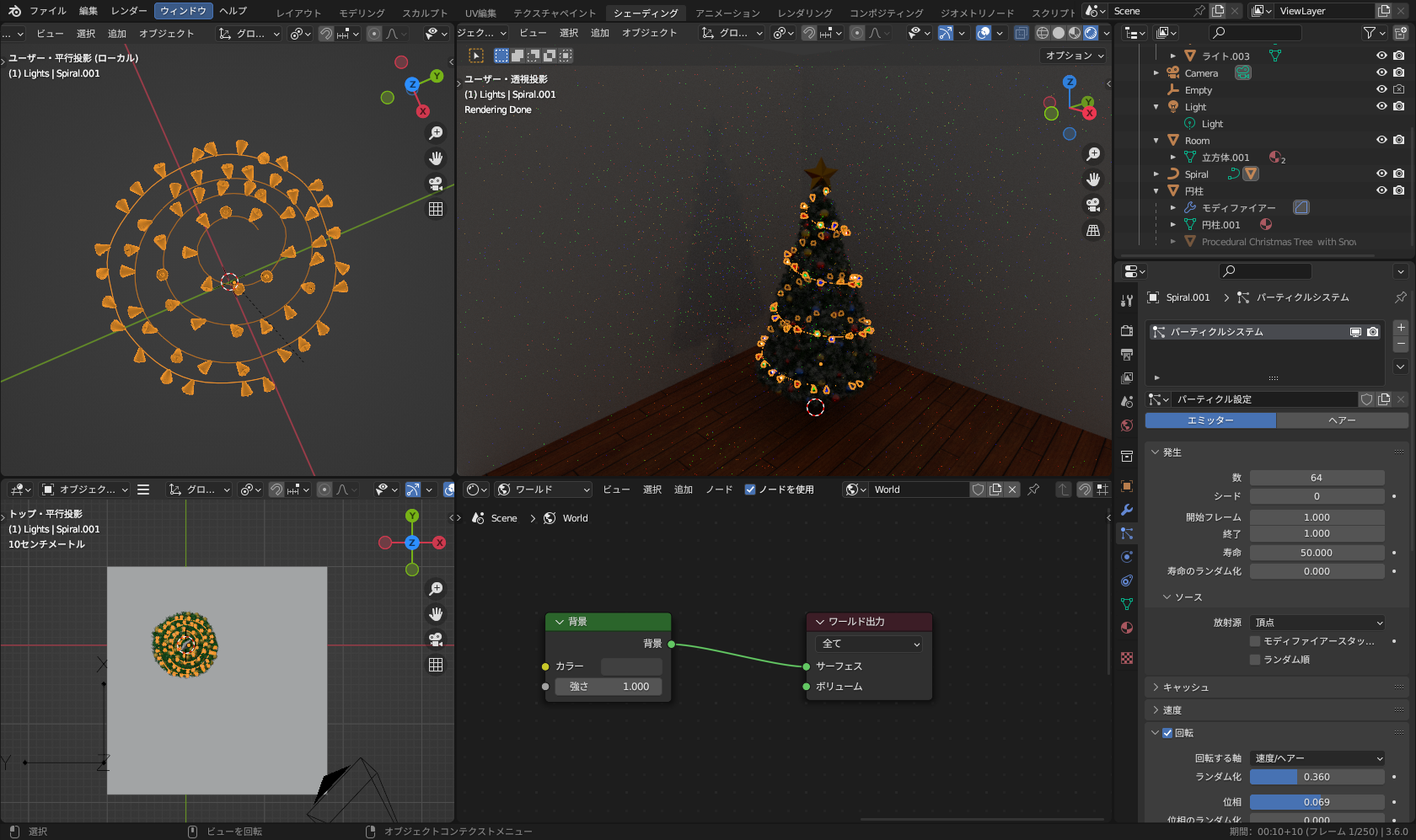Enable the ランダム順 checkbox
Screen dimensions: 1416x840
1255,660
